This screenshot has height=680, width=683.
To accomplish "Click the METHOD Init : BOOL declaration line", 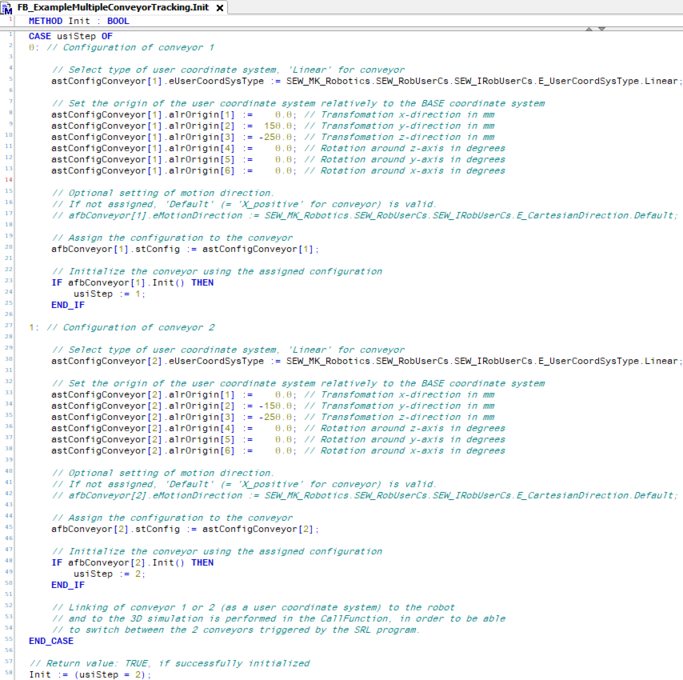I will click(78, 20).
